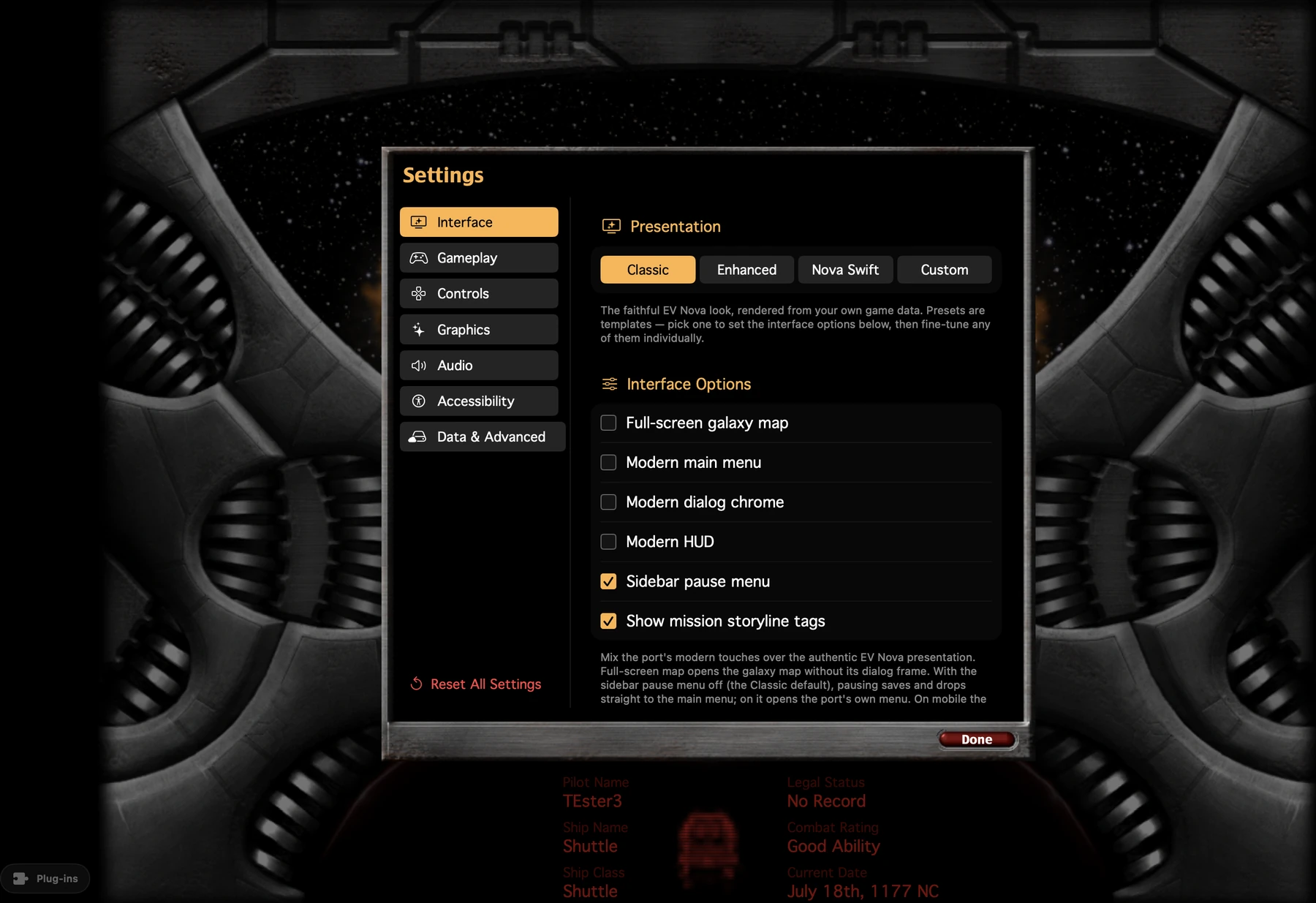Select the Custom presentation preset
Viewport: 1316px width, 903px height.
[945, 270]
